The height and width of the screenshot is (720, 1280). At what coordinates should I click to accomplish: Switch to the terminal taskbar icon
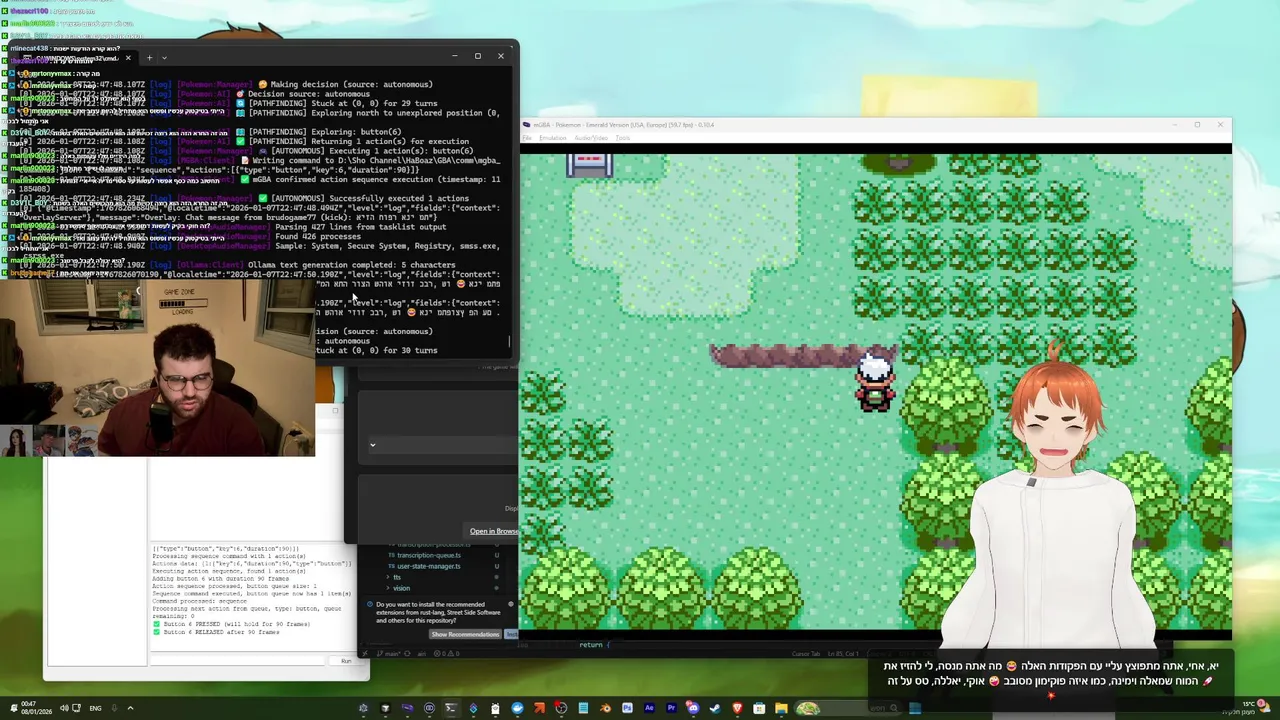[x=451, y=708]
